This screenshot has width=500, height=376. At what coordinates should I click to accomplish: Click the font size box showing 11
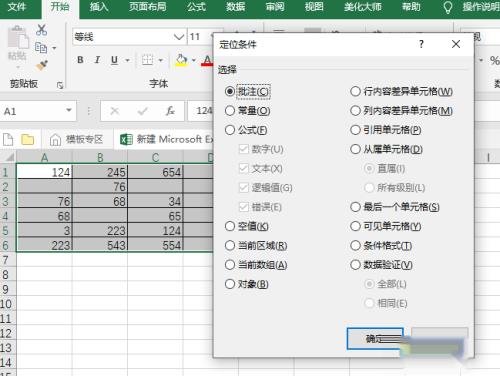[200, 37]
